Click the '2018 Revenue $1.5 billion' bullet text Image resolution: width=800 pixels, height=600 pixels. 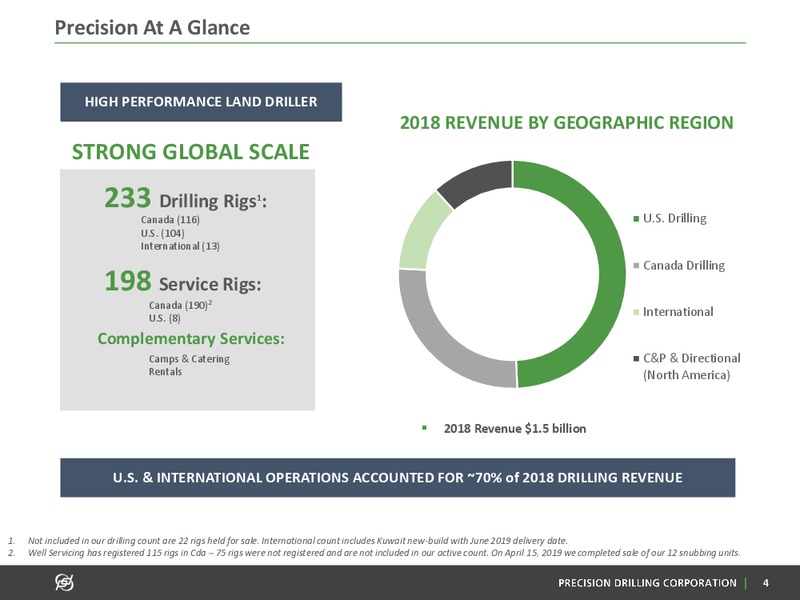coord(515,428)
